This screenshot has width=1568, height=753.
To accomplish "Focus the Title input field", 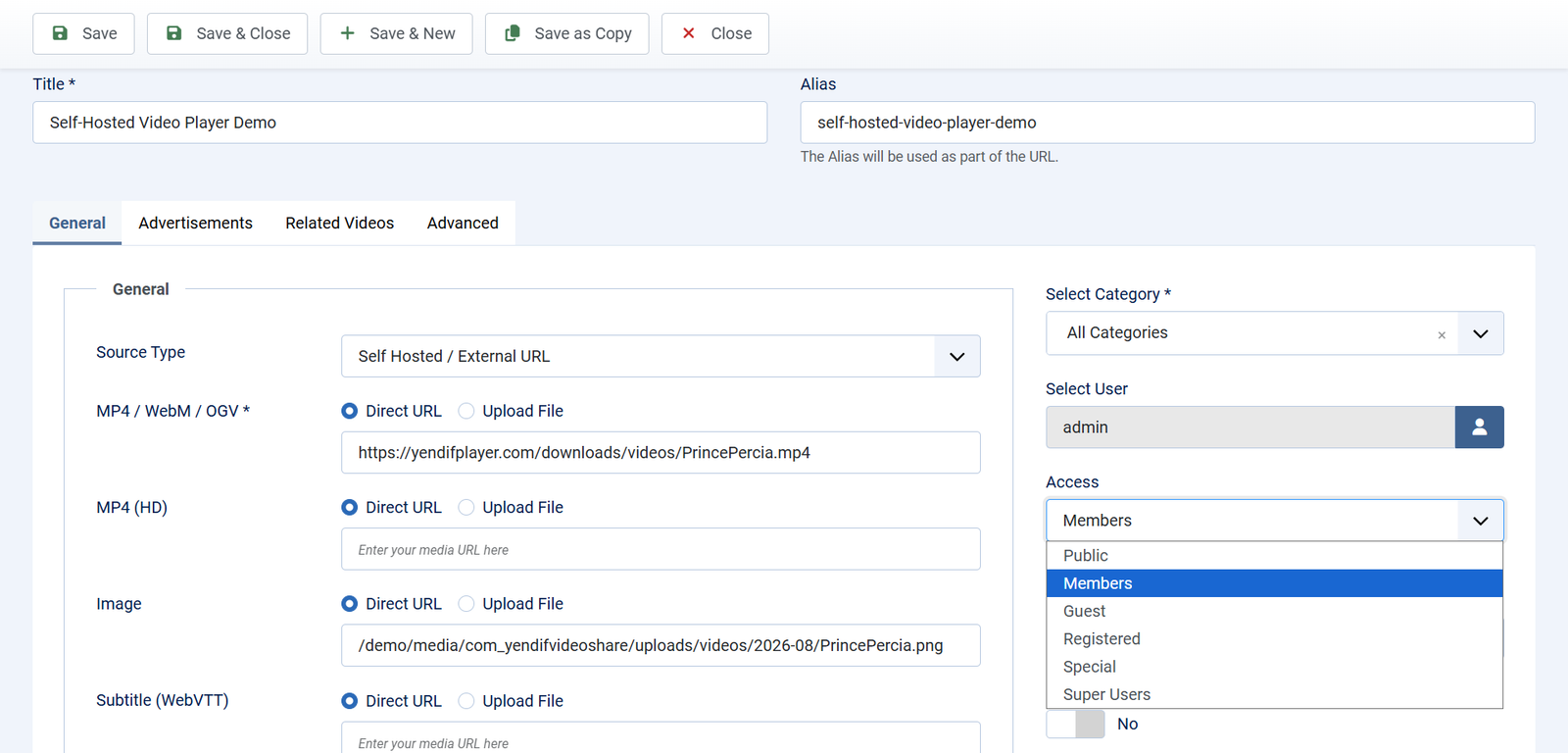I will [400, 123].
